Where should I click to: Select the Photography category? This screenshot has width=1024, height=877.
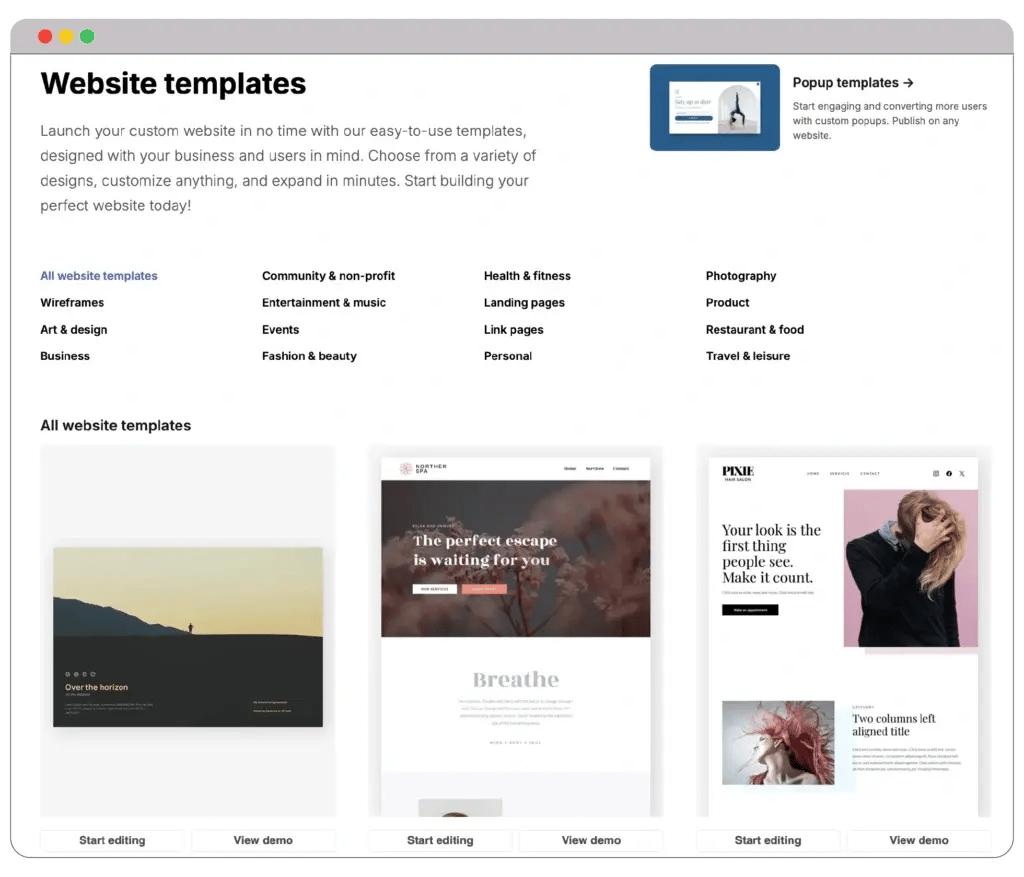[741, 276]
